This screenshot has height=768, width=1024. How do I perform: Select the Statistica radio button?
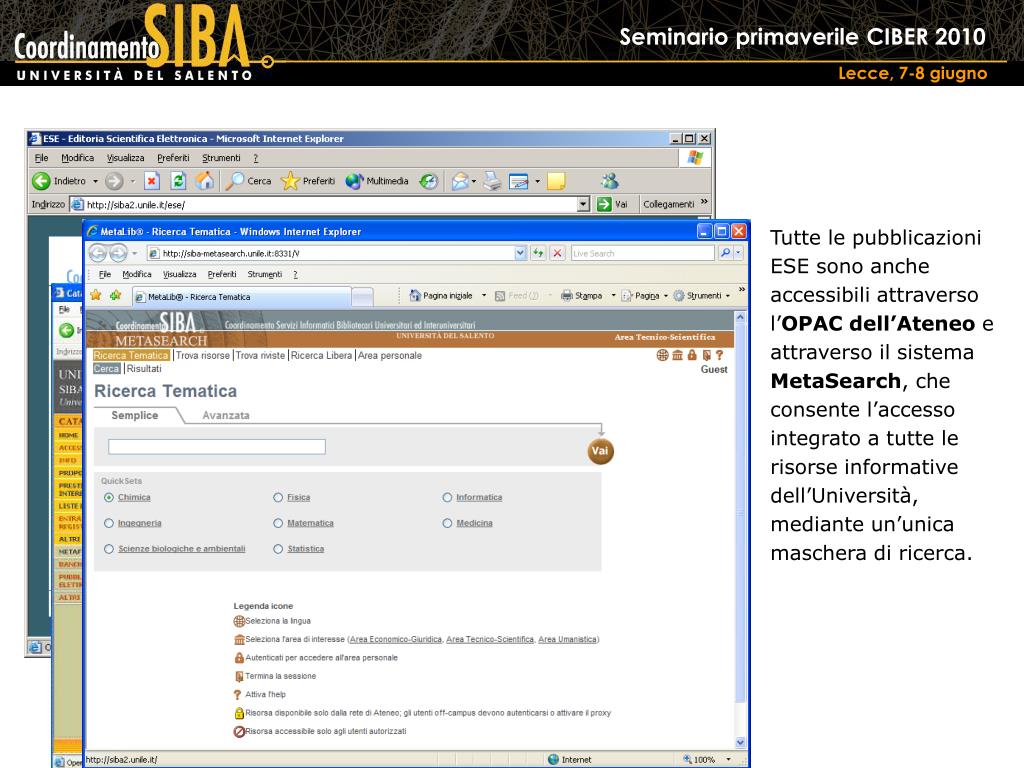coord(278,549)
